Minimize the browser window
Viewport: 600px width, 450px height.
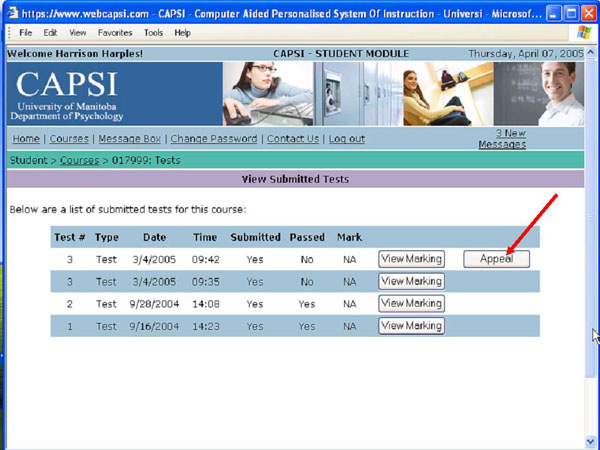(553, 14)
